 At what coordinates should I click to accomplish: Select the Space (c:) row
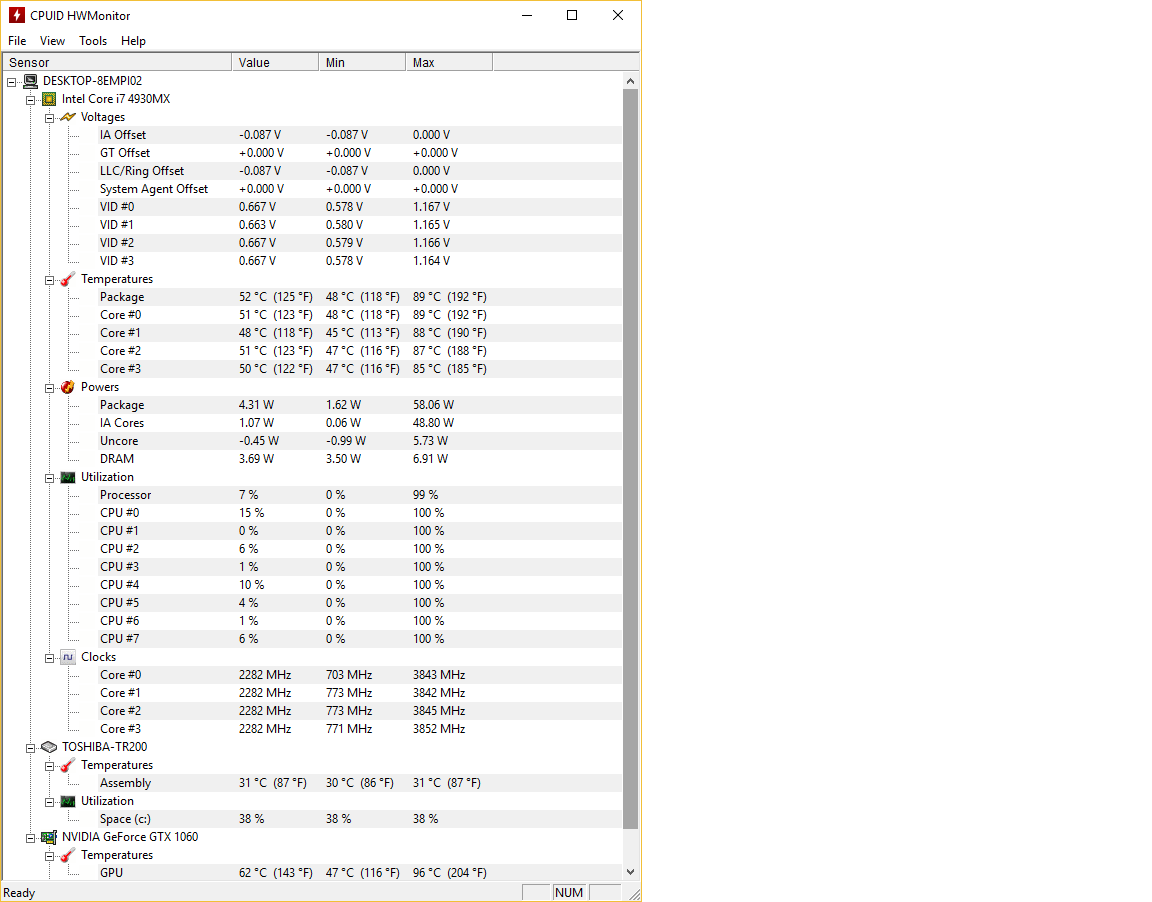click(x=360, y=819)
